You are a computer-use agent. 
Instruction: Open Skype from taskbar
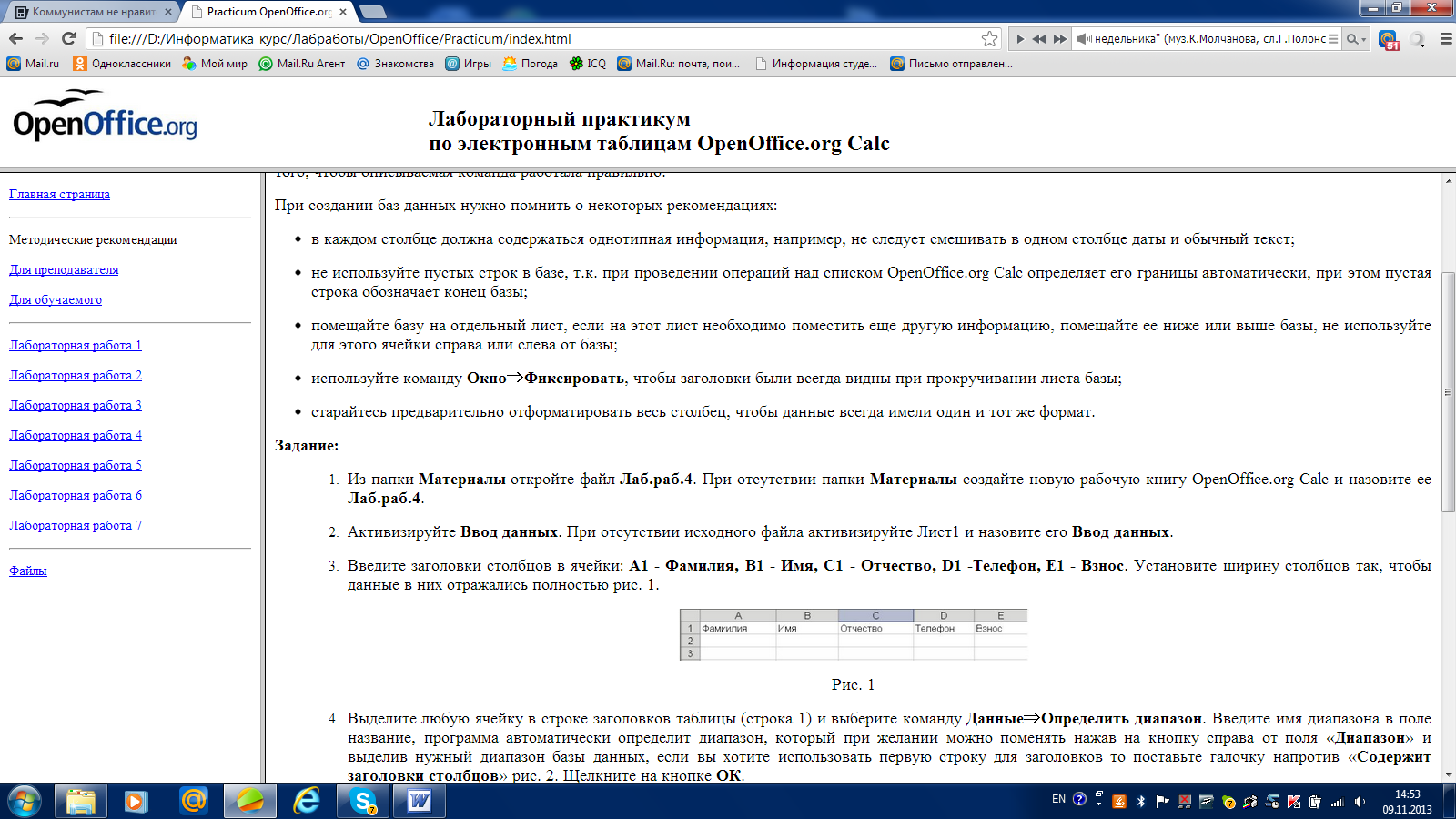(363, 801)
